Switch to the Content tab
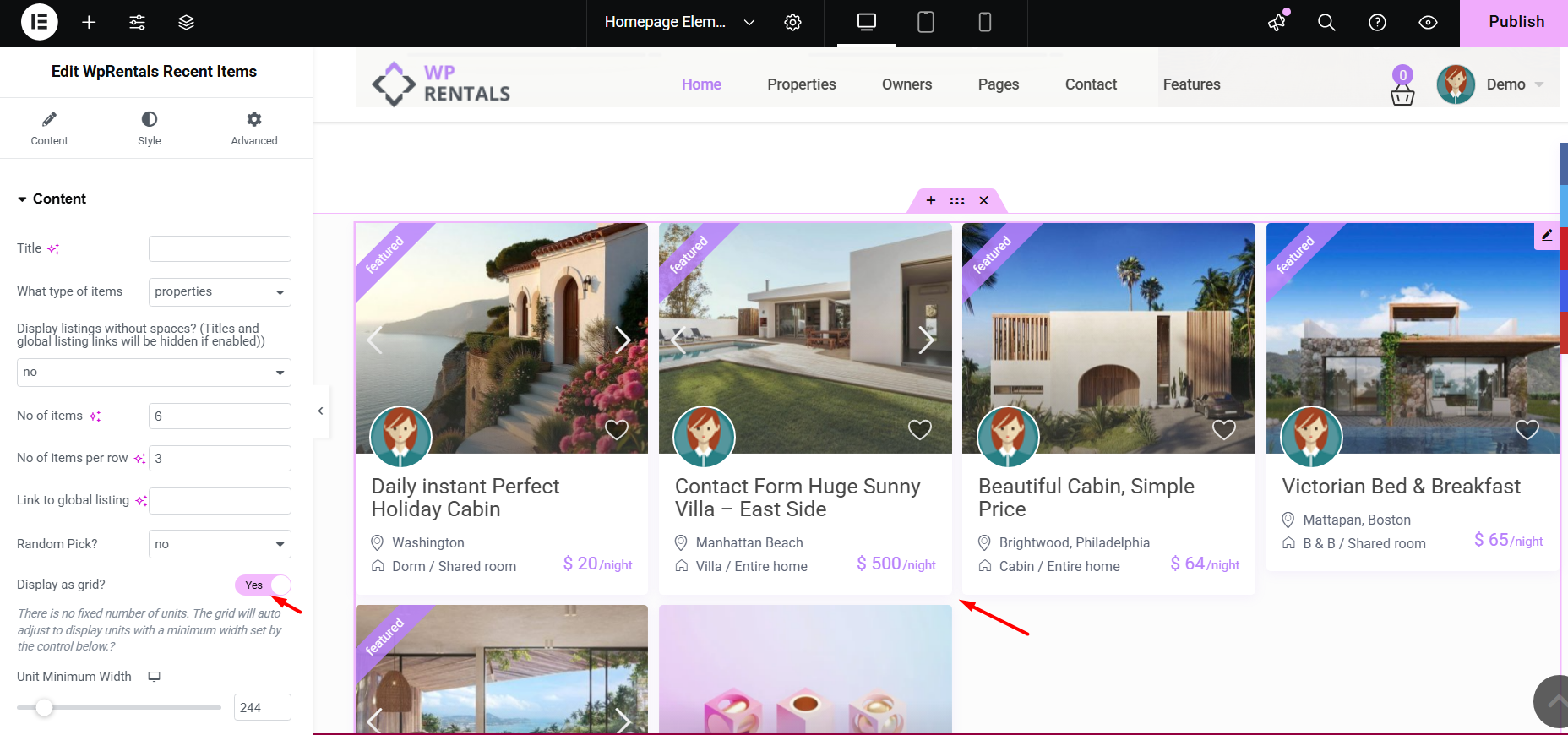This screenshot has width=1568, height=735. (49, 128)
